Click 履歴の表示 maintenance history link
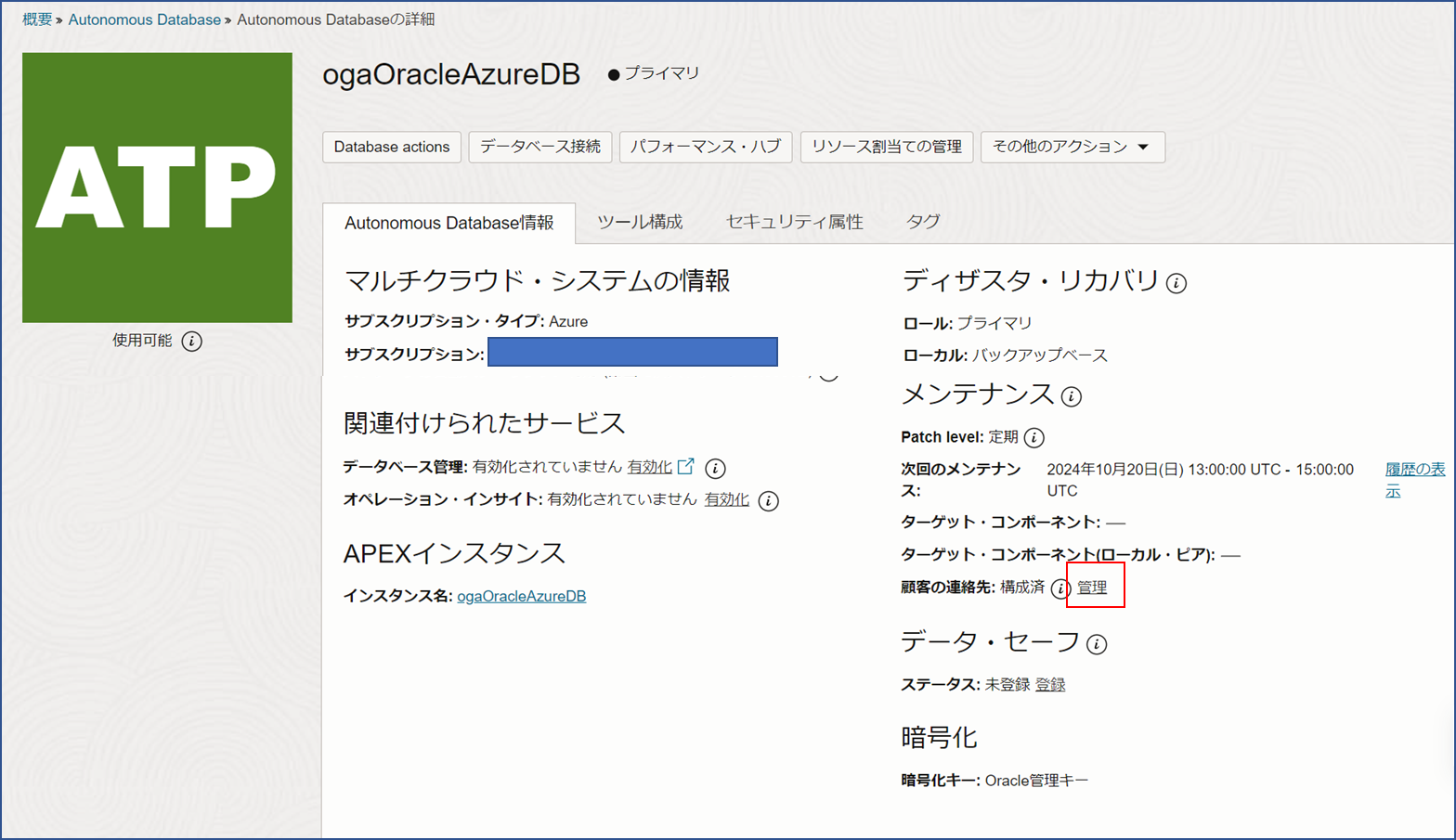 [x=1415, y=480]
